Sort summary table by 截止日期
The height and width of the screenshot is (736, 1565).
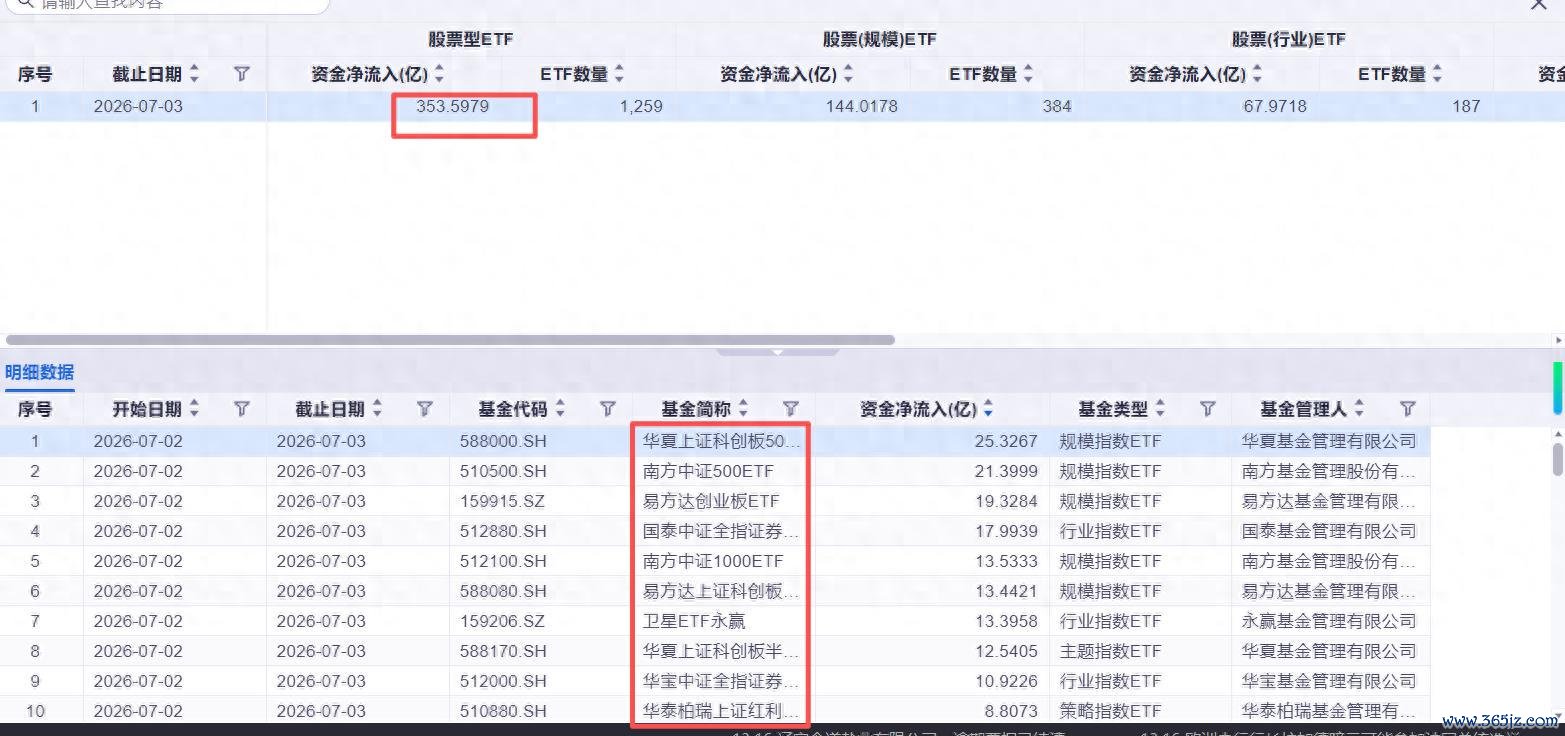(x=194, y=74)
